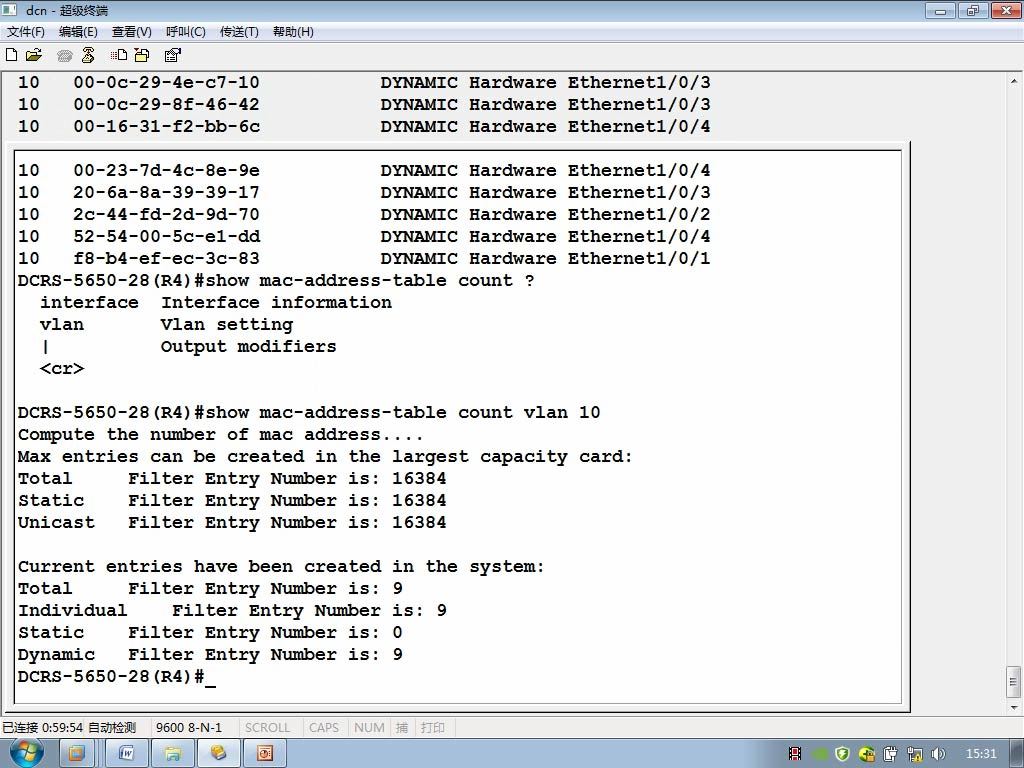Click the SCROLL indicator in status bar

tap(267, 727)
